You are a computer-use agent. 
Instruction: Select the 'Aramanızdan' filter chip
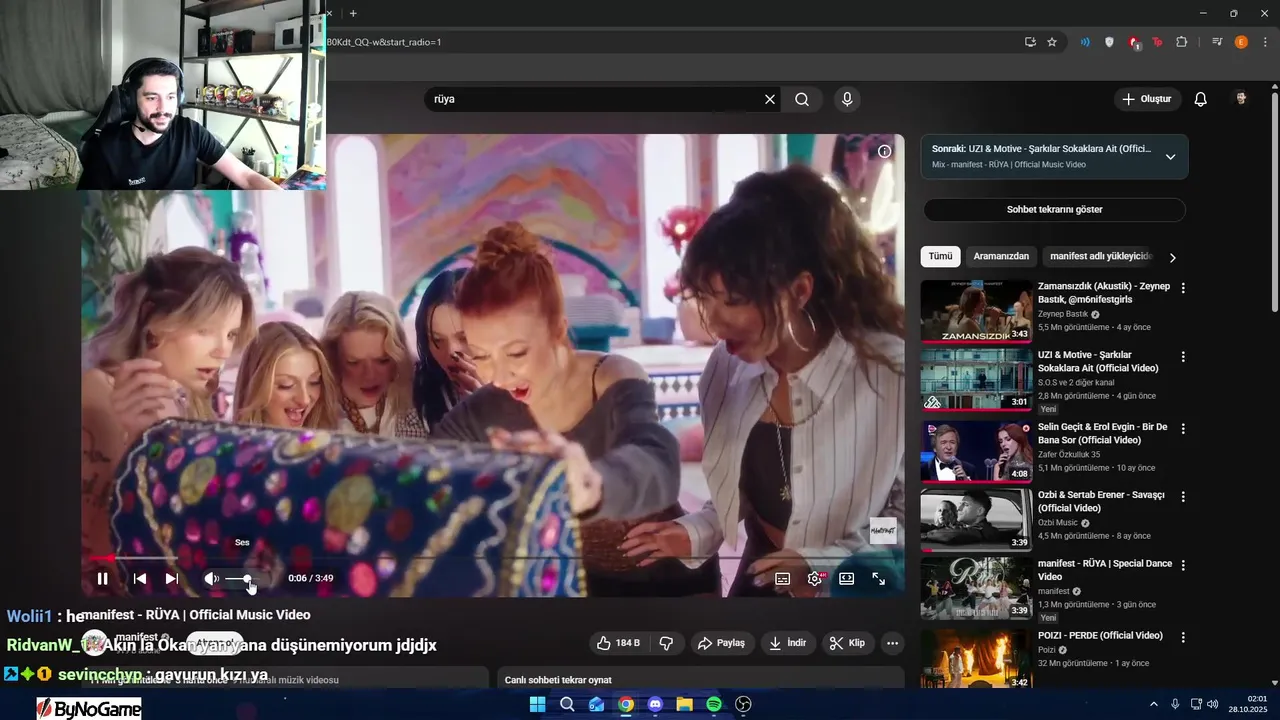click(1001, 256)
